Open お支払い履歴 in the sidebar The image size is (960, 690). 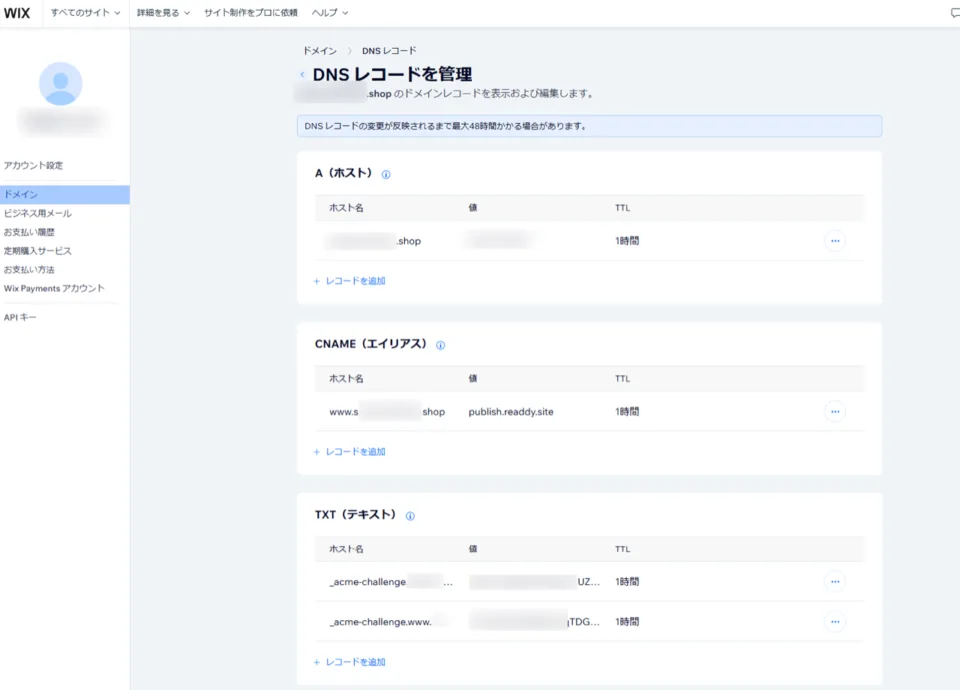pos(29,232)
